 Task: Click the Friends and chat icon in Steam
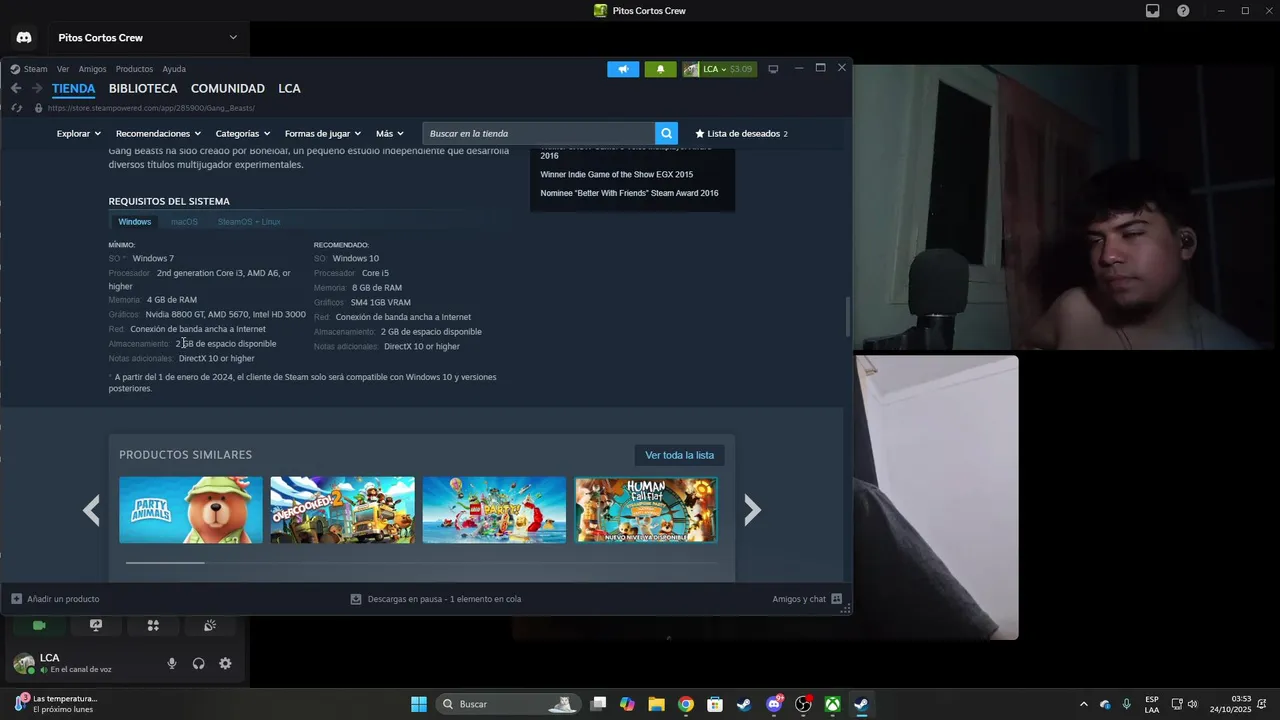coord(837,599)
